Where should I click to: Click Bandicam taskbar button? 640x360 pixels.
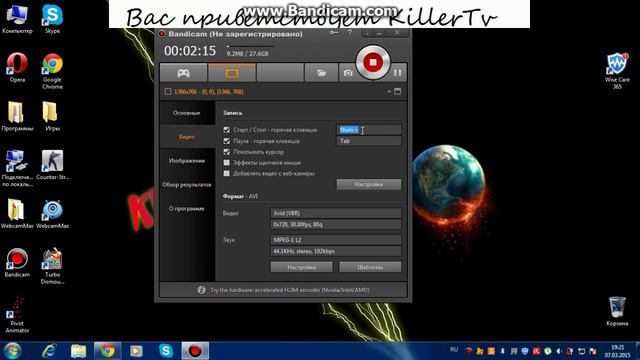195,351
